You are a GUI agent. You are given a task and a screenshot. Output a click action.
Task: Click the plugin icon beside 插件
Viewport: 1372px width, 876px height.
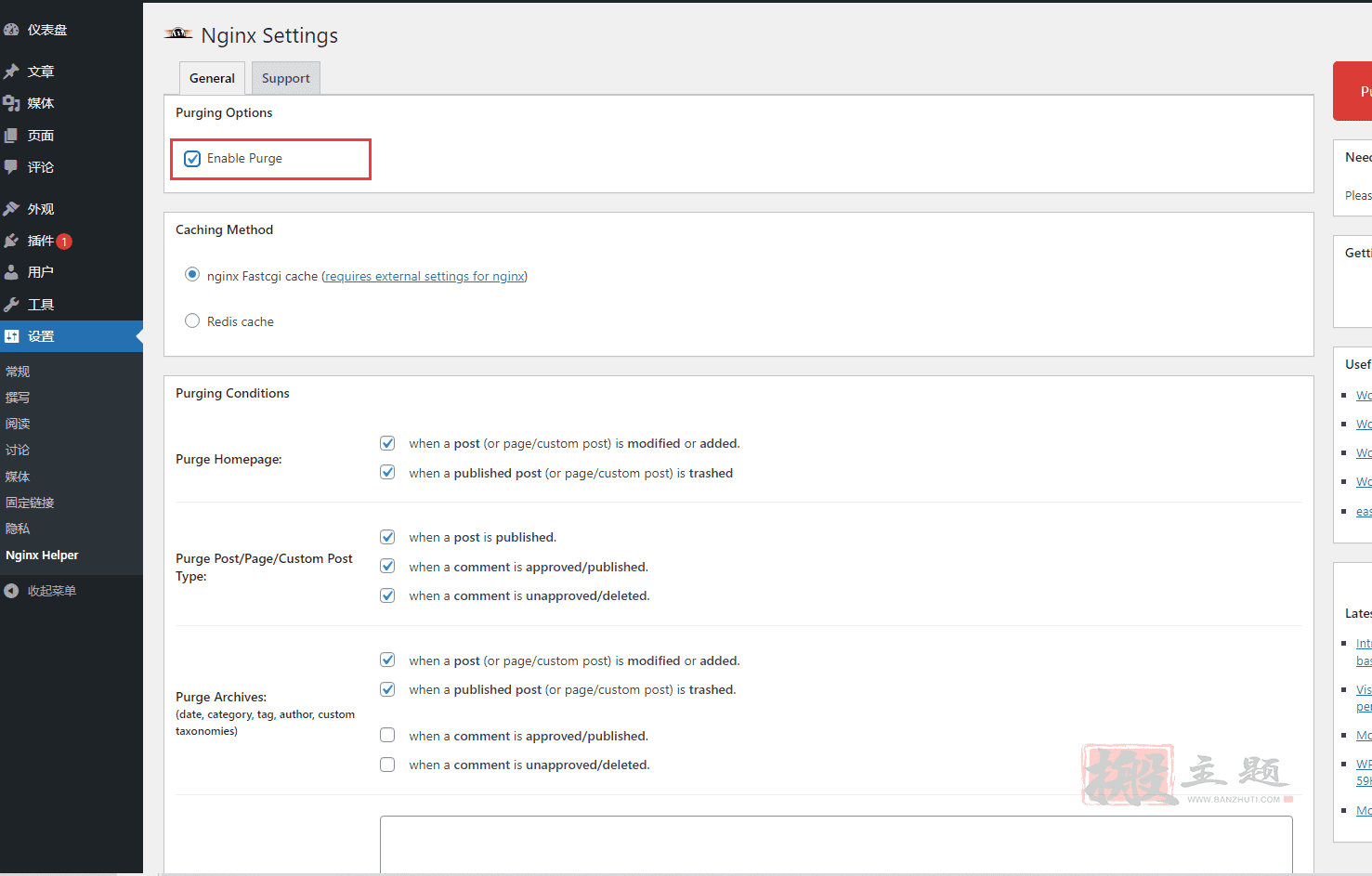(11, 241)
